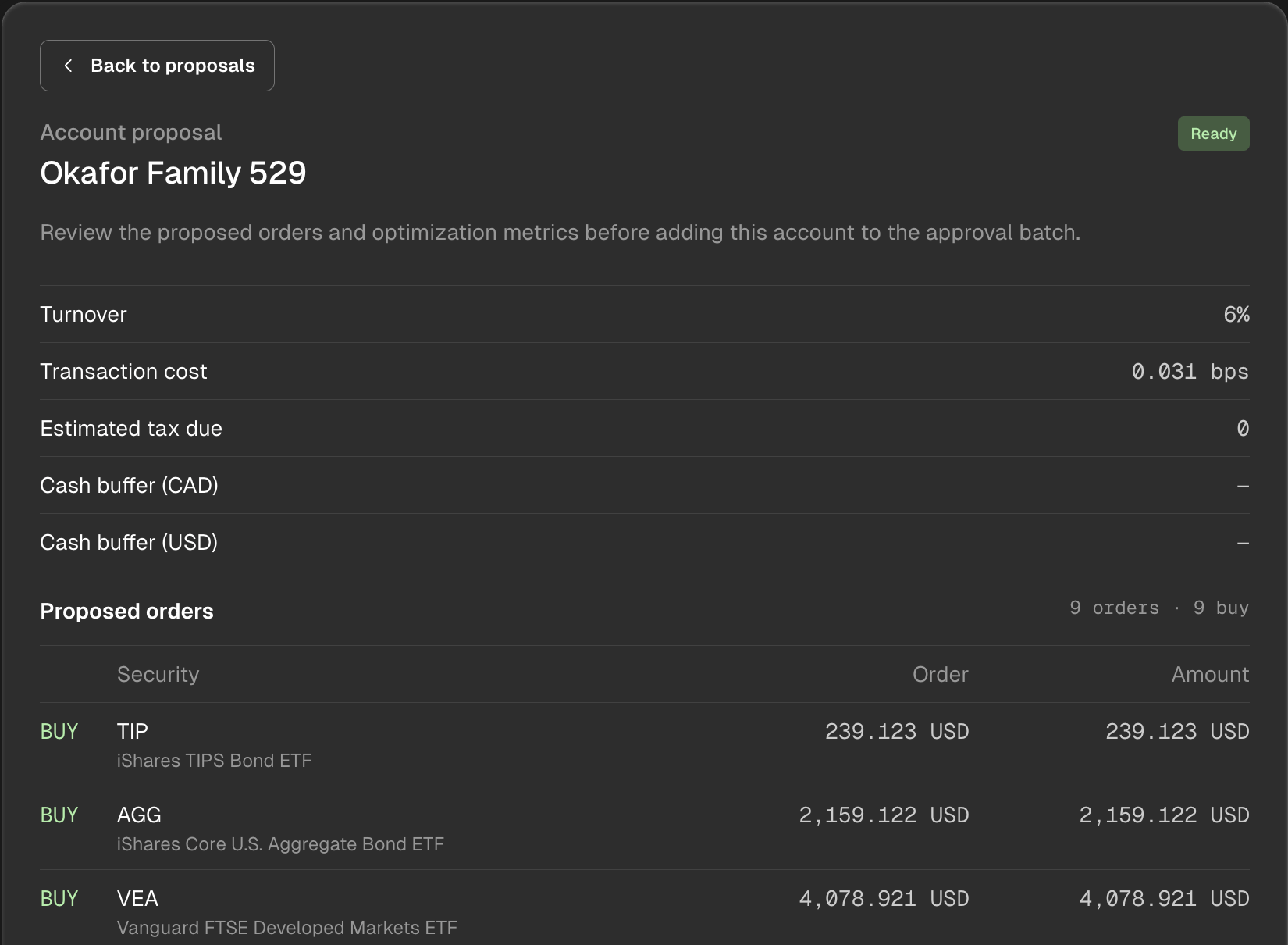Click the Estimated tax due label
Viewport: 1288px width, 945px height.
[131, 428]
